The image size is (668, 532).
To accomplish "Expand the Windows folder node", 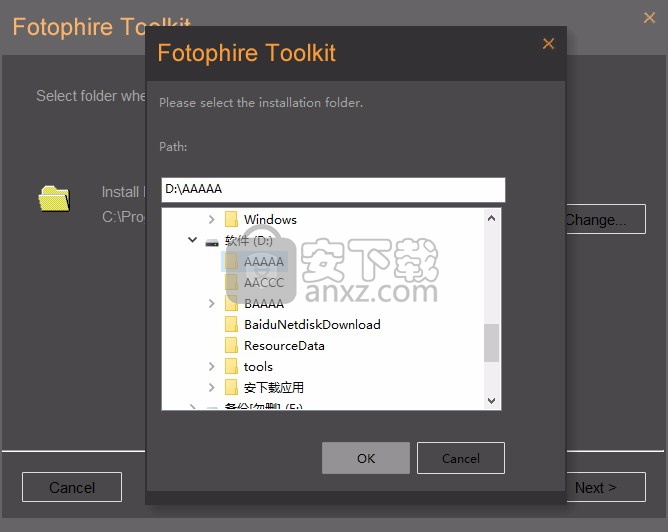I will (211, 219).
